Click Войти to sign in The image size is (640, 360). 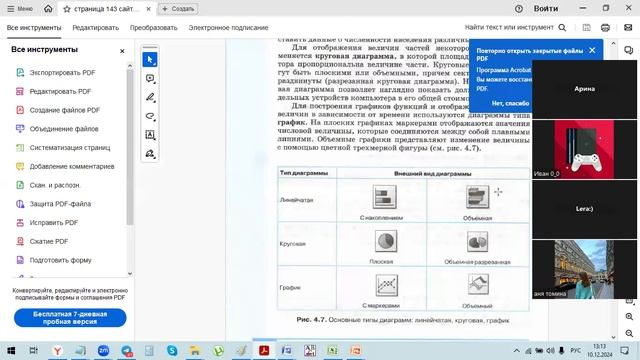tap(546, 9)
